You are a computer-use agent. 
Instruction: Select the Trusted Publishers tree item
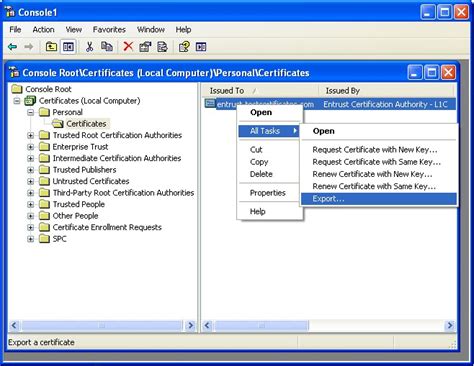pos(84,170)
